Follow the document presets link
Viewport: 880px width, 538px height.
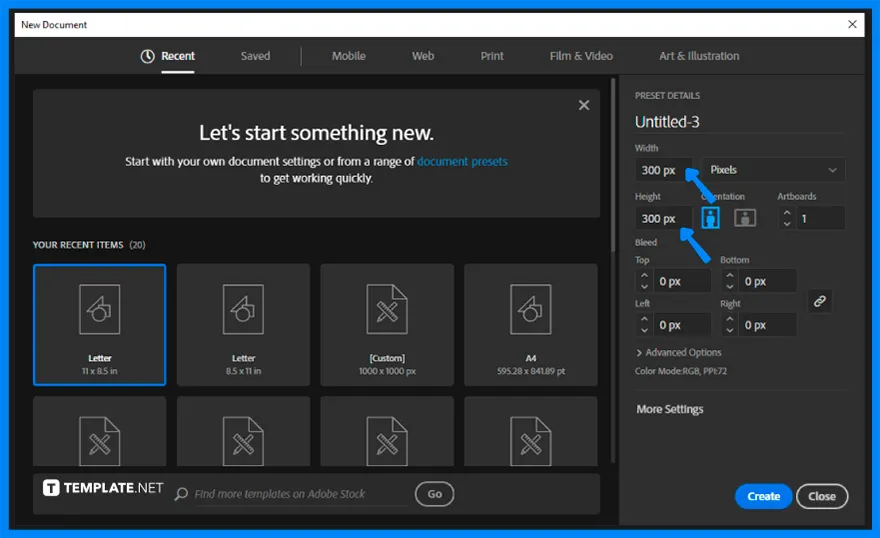tap(462, 161)
